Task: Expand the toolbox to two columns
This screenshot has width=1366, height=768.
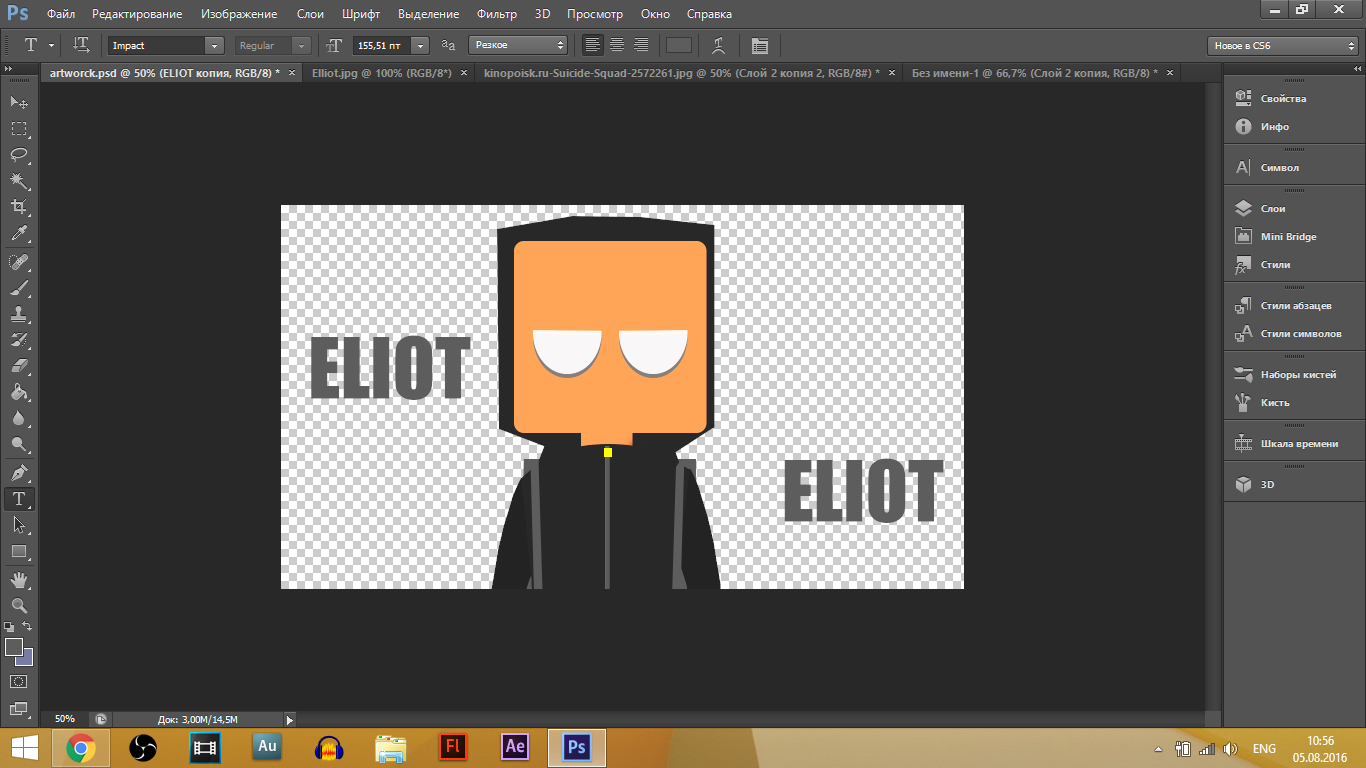Action: [x=10, y=68]
